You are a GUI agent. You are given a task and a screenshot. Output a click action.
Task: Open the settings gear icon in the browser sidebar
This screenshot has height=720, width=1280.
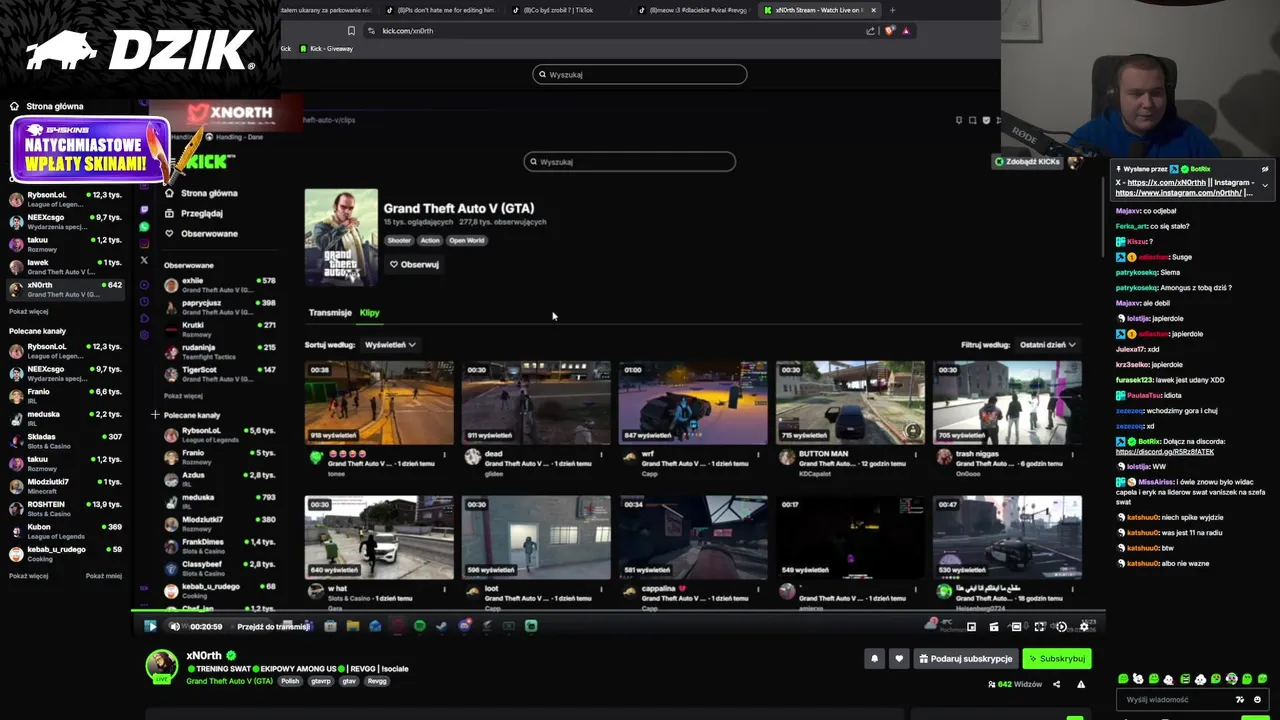point(144,335)
